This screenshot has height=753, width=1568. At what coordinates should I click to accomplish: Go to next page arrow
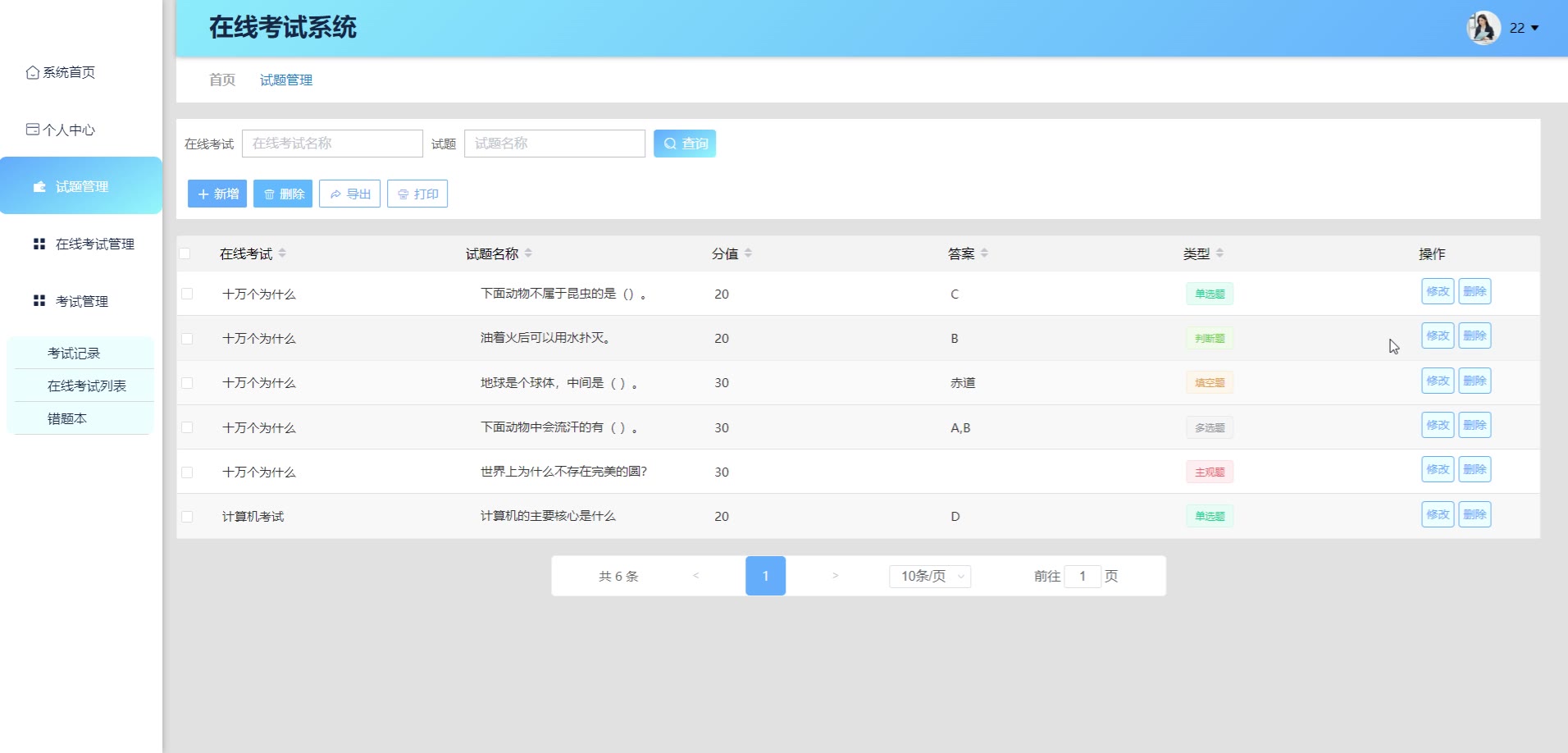pyautogui.click(x=835, y=576)
